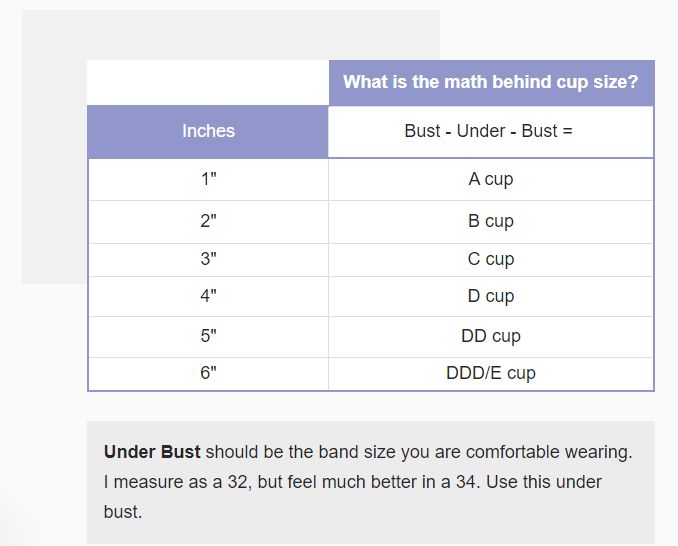Image resolution: width=678 pixels, height=546 pixels.
Task: Click the "Bust - Under - Bust =" formula cell
Action: click(490, 131)
